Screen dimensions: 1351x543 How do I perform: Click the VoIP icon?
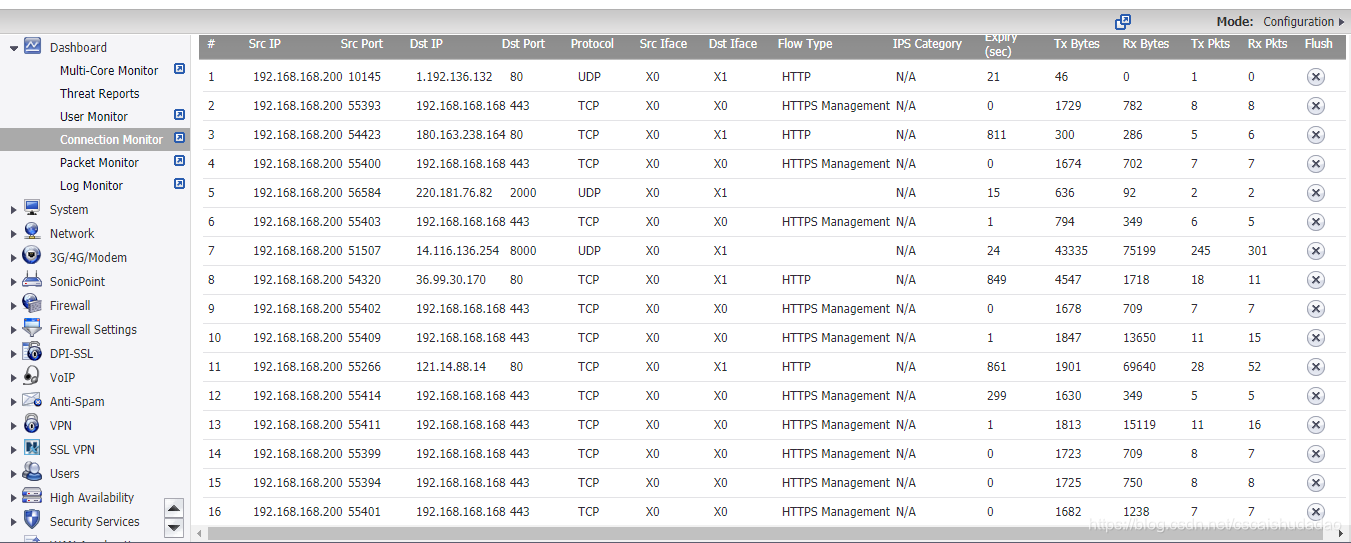pos(32,376)
